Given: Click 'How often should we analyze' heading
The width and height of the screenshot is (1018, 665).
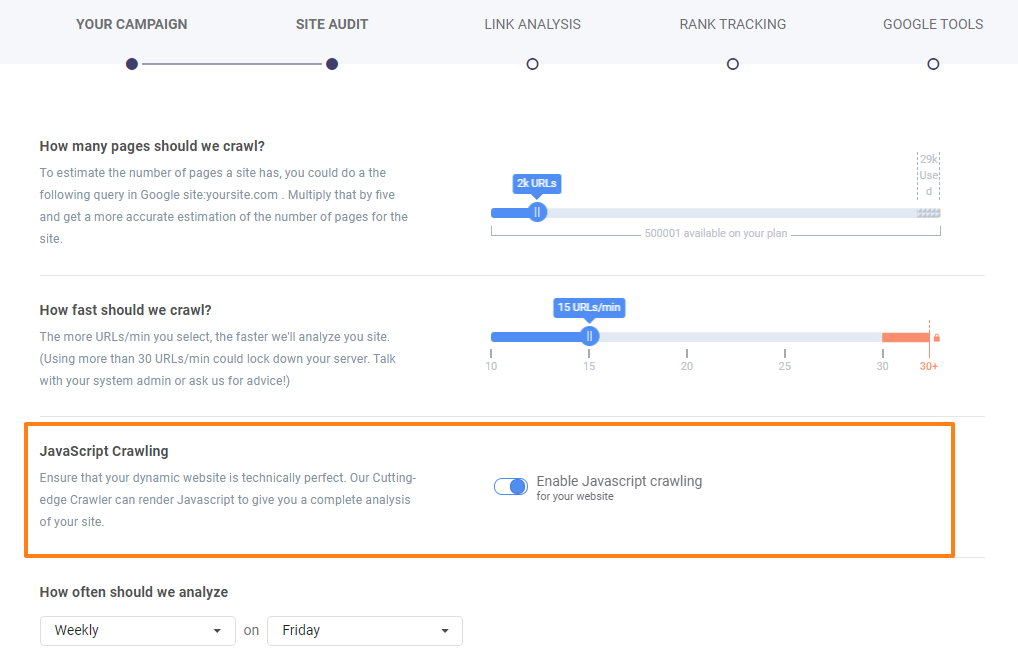Looking at the screenshot, I should (134, 592).
